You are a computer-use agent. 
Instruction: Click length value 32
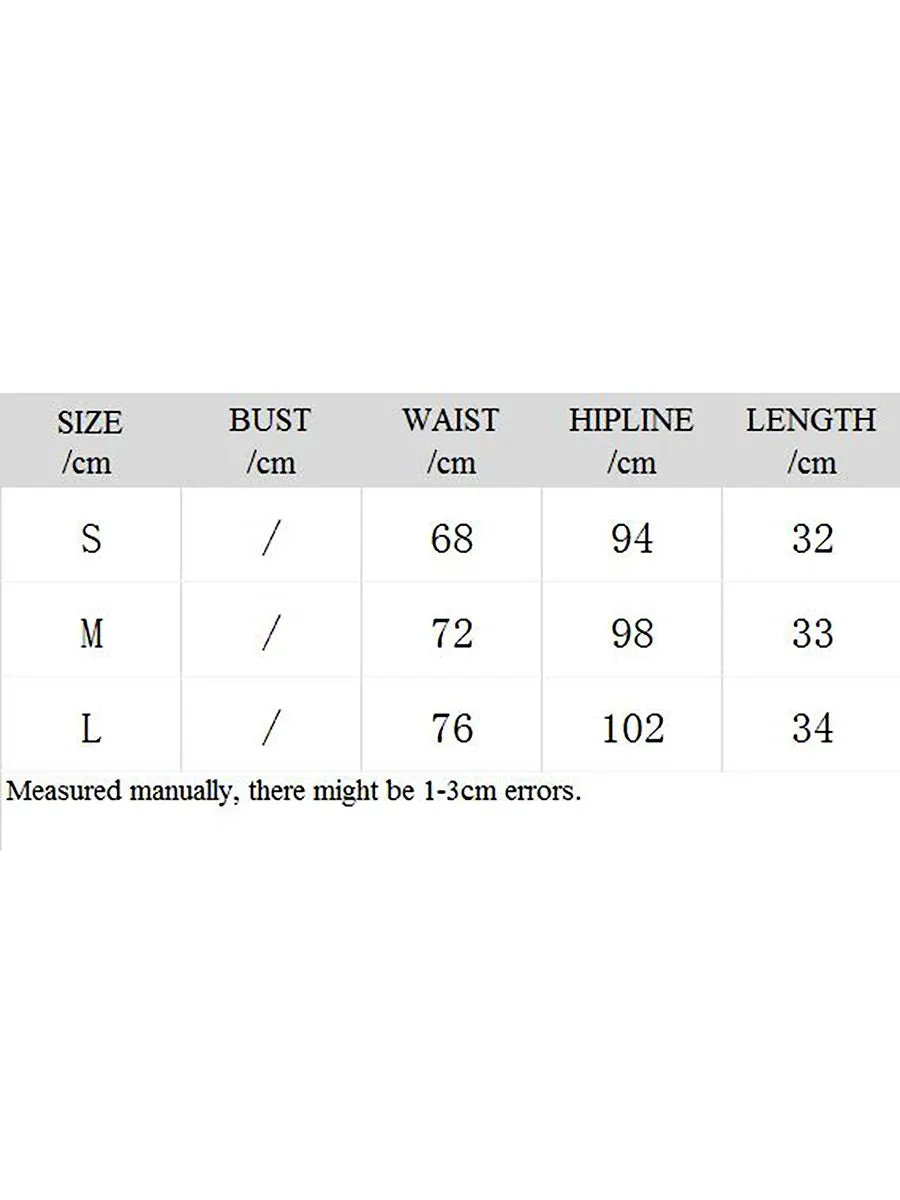coord(812,539)
